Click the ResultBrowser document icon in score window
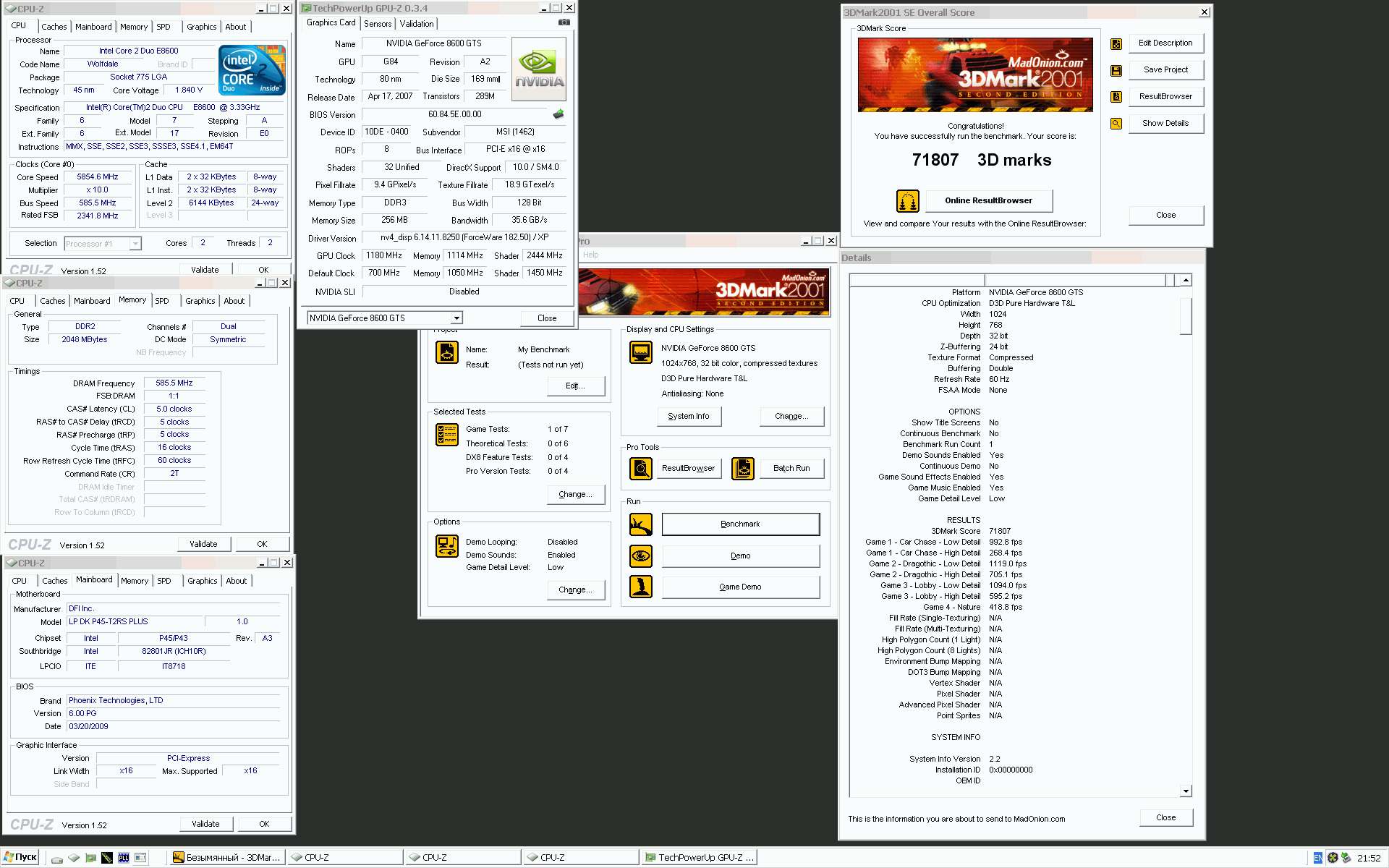1389x868 pixels. click(x=1116, y=97)
